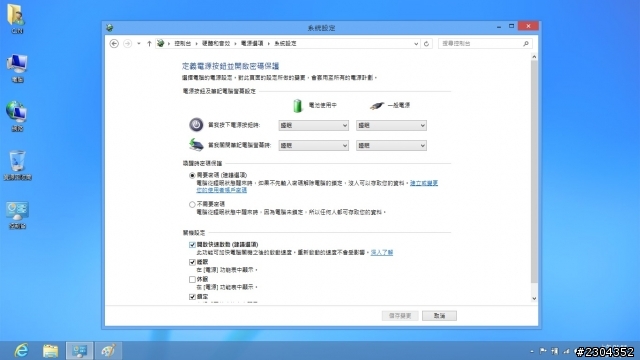
Task: Select 不需要密碼 radio button
Action: click(x=192, y=204)
